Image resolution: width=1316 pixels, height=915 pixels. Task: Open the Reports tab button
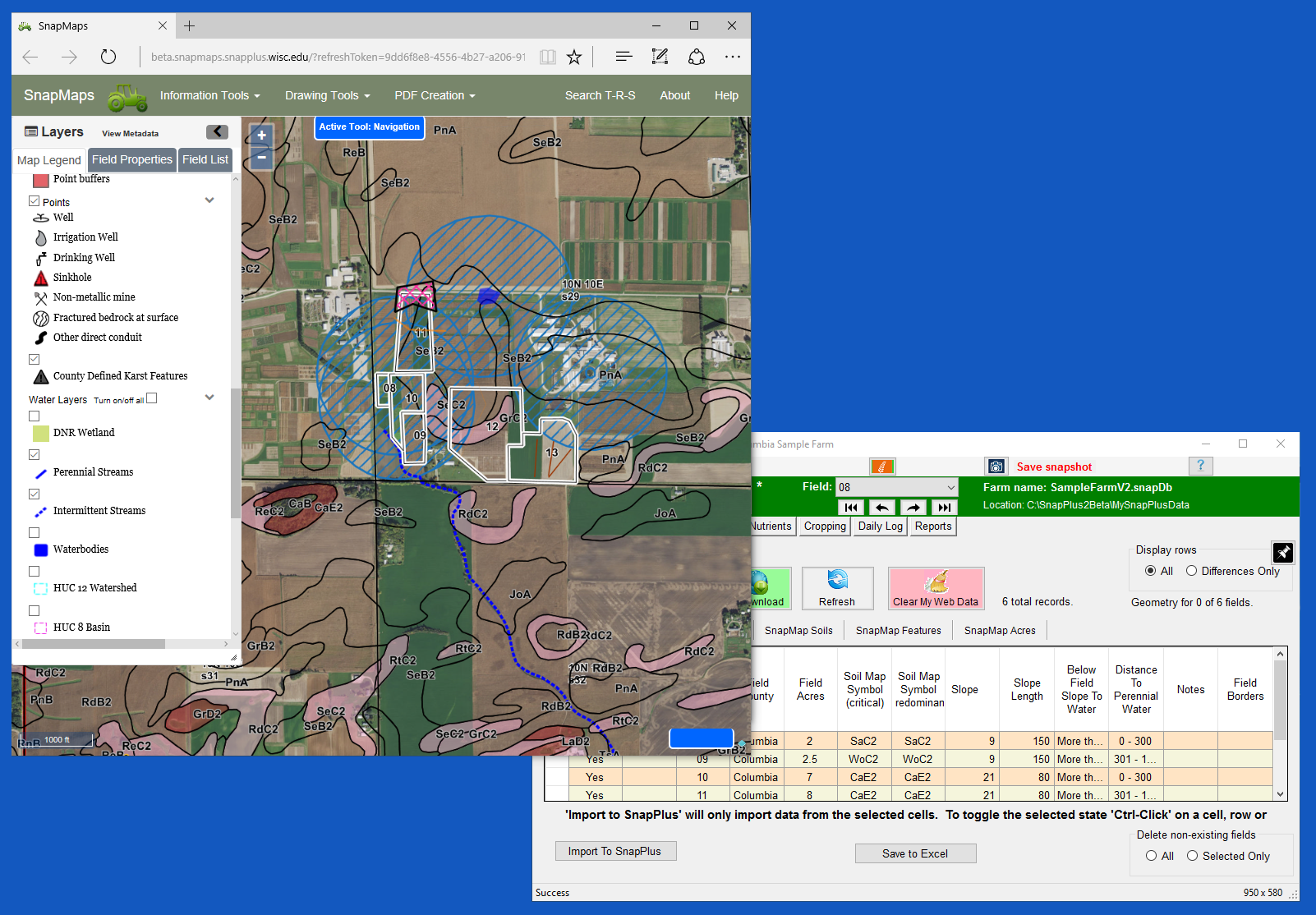coord(933,526)
